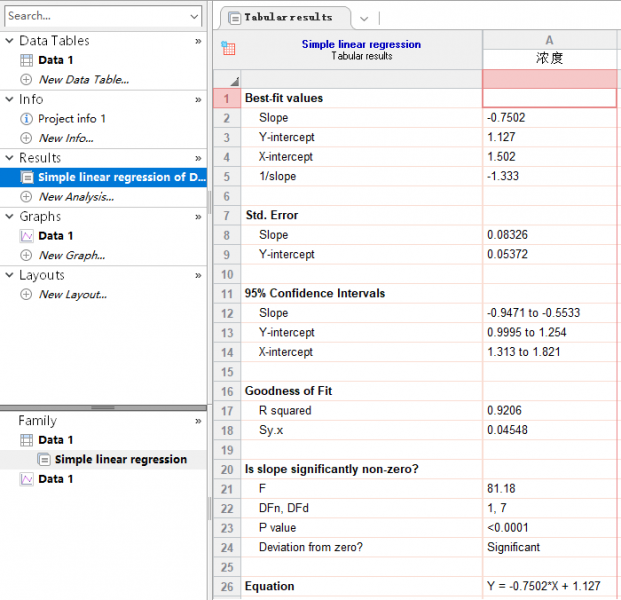Click the Project info 1 info icon
Image resolution: width=621 pixels, height=600 pixels.
click(26, 119)
